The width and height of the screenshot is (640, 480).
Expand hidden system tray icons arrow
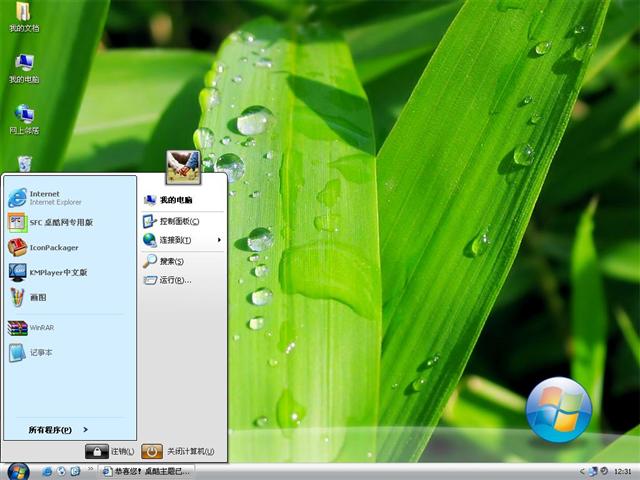pyautogui.click(x=582, y=471)
